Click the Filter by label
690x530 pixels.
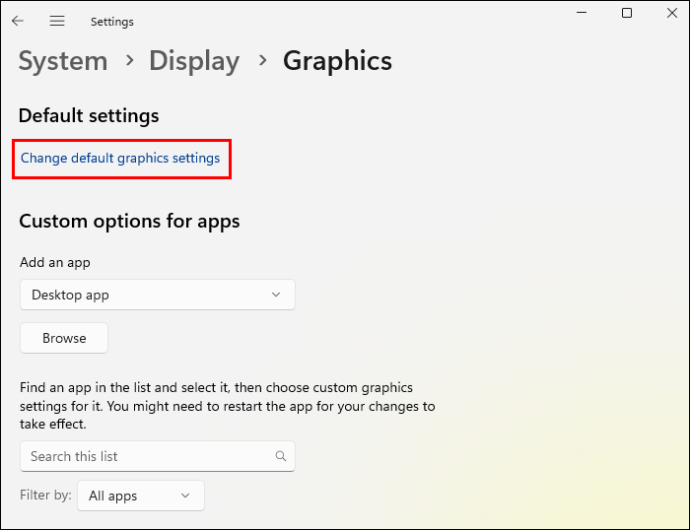[45, 495]
